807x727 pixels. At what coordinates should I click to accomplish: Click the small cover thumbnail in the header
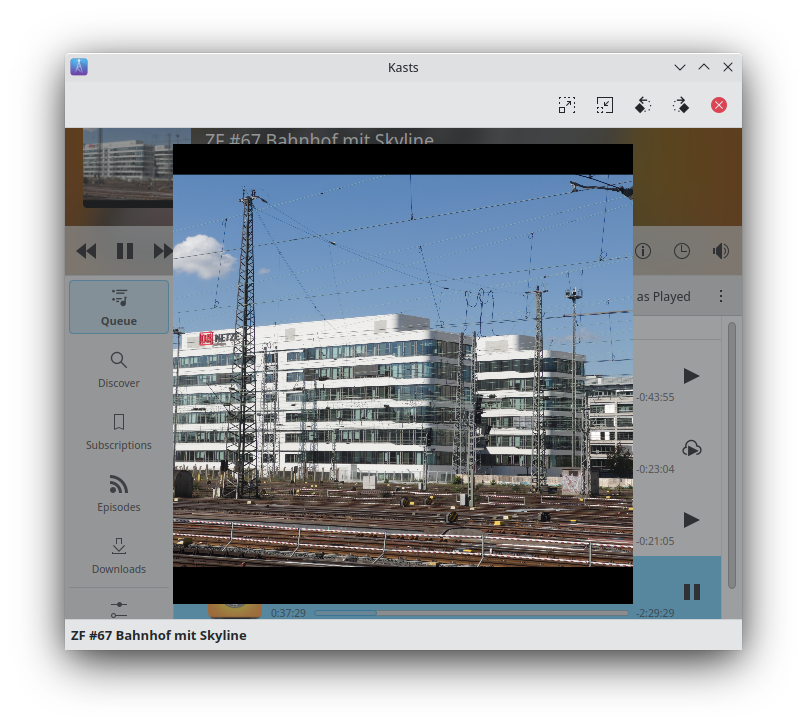[128, 167]
